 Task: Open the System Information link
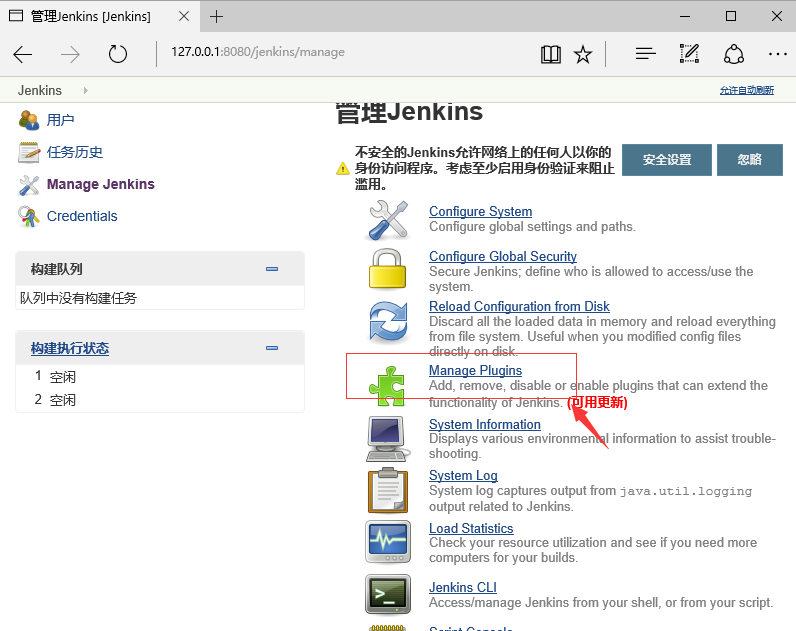(485, 424)
